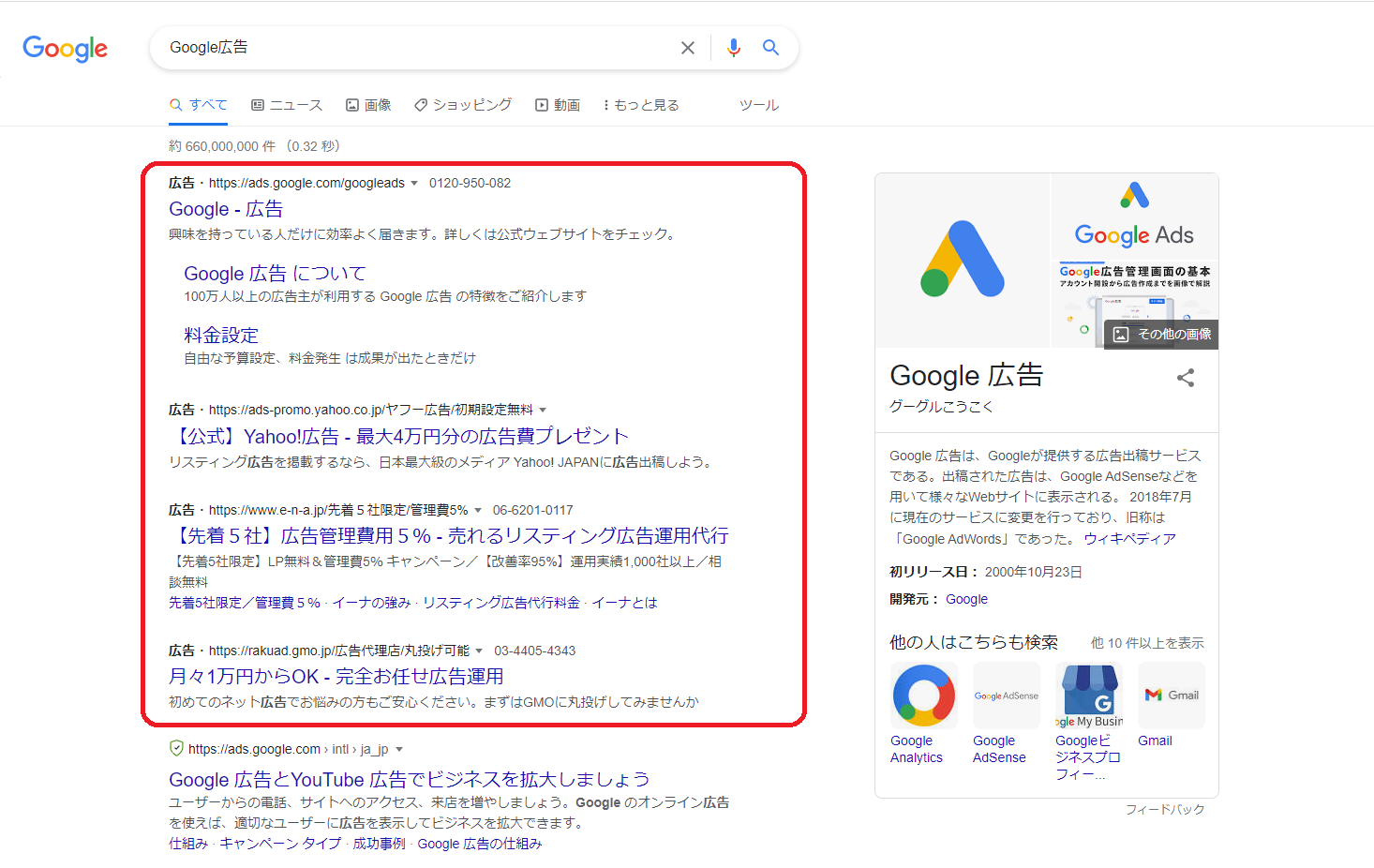This screenshot has height=868, width=1374.
Task: Expand dropdown arrow next to ads.google.com/googleads
Action: 414,184
